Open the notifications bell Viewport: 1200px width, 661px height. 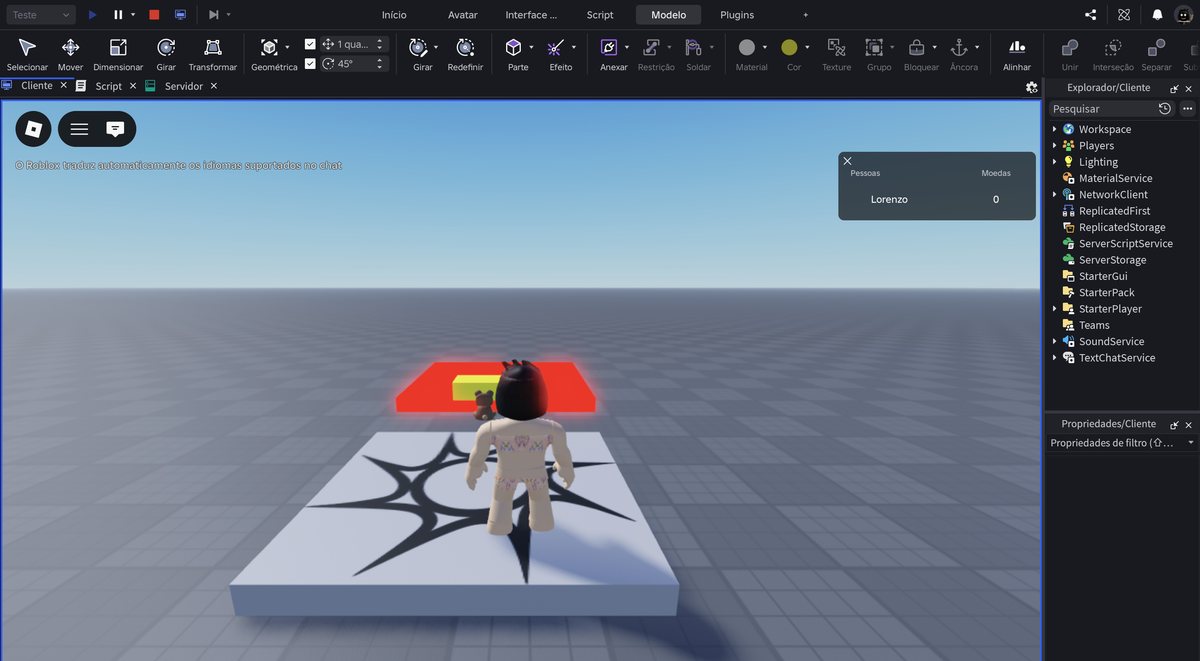[1157, 15]
